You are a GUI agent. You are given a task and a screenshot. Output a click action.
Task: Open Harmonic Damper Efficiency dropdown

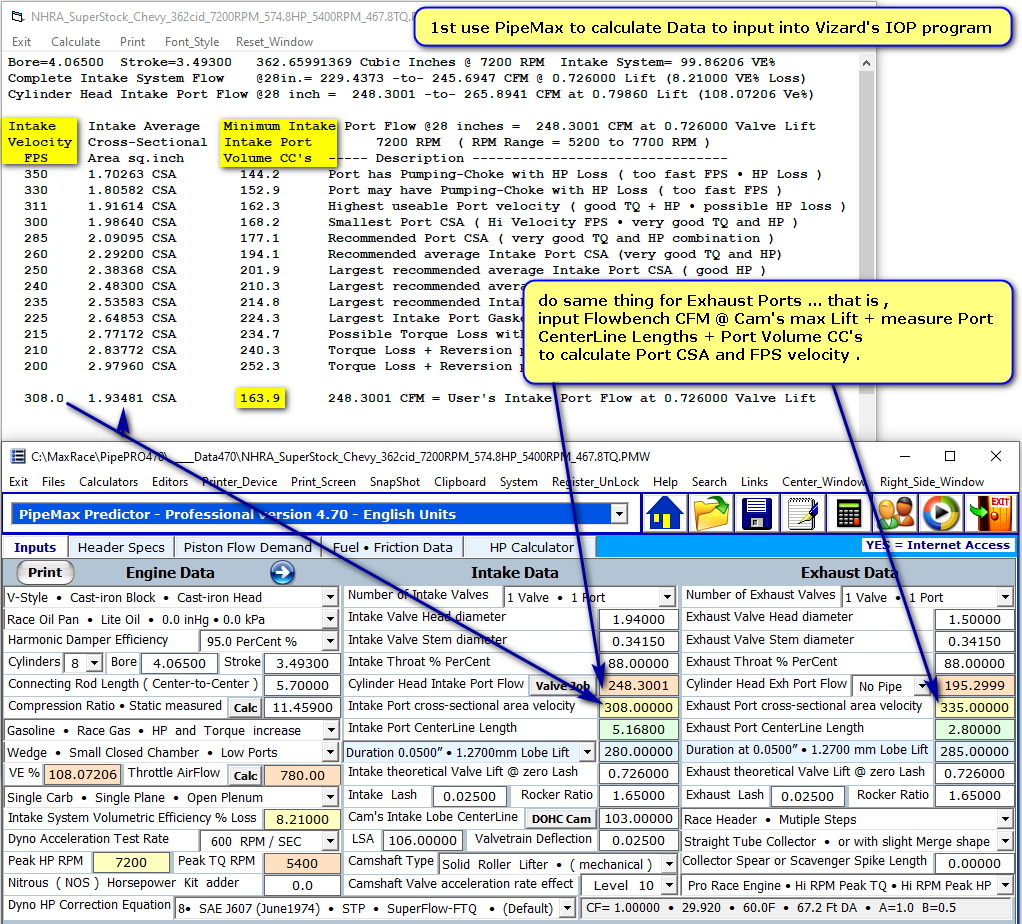[330, 641]
